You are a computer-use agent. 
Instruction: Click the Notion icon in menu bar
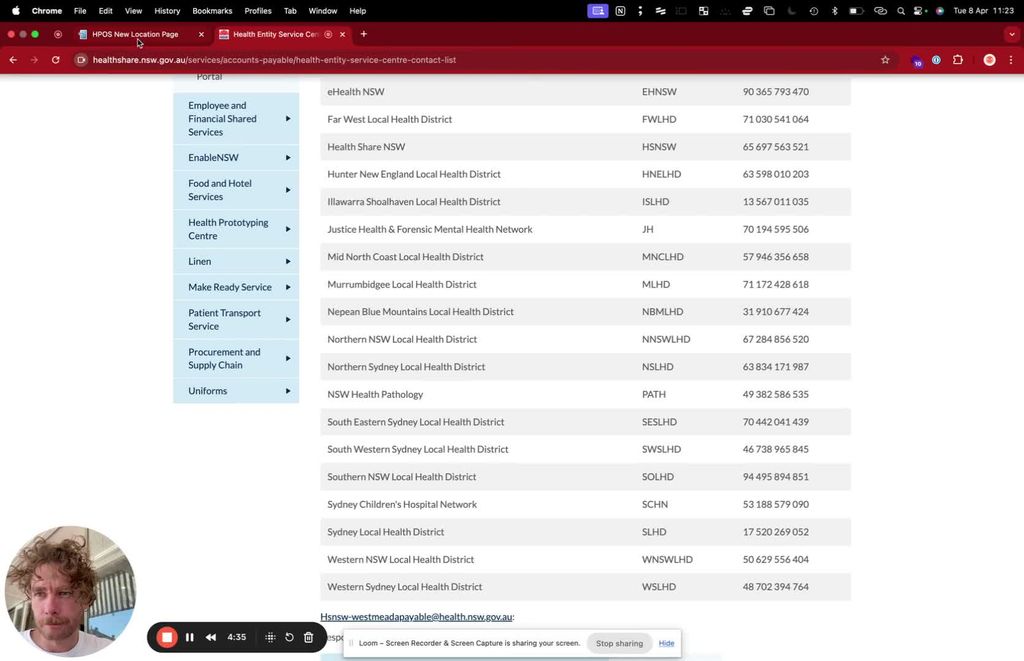coord(620,10)
